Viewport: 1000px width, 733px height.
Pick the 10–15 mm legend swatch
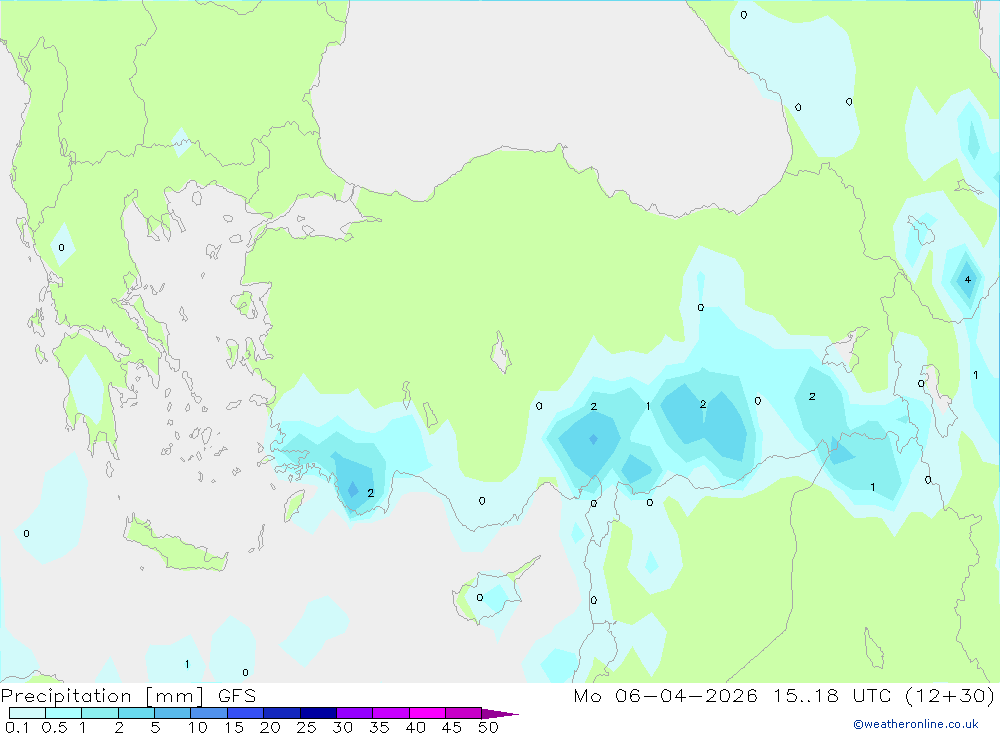tap(209, 713)
